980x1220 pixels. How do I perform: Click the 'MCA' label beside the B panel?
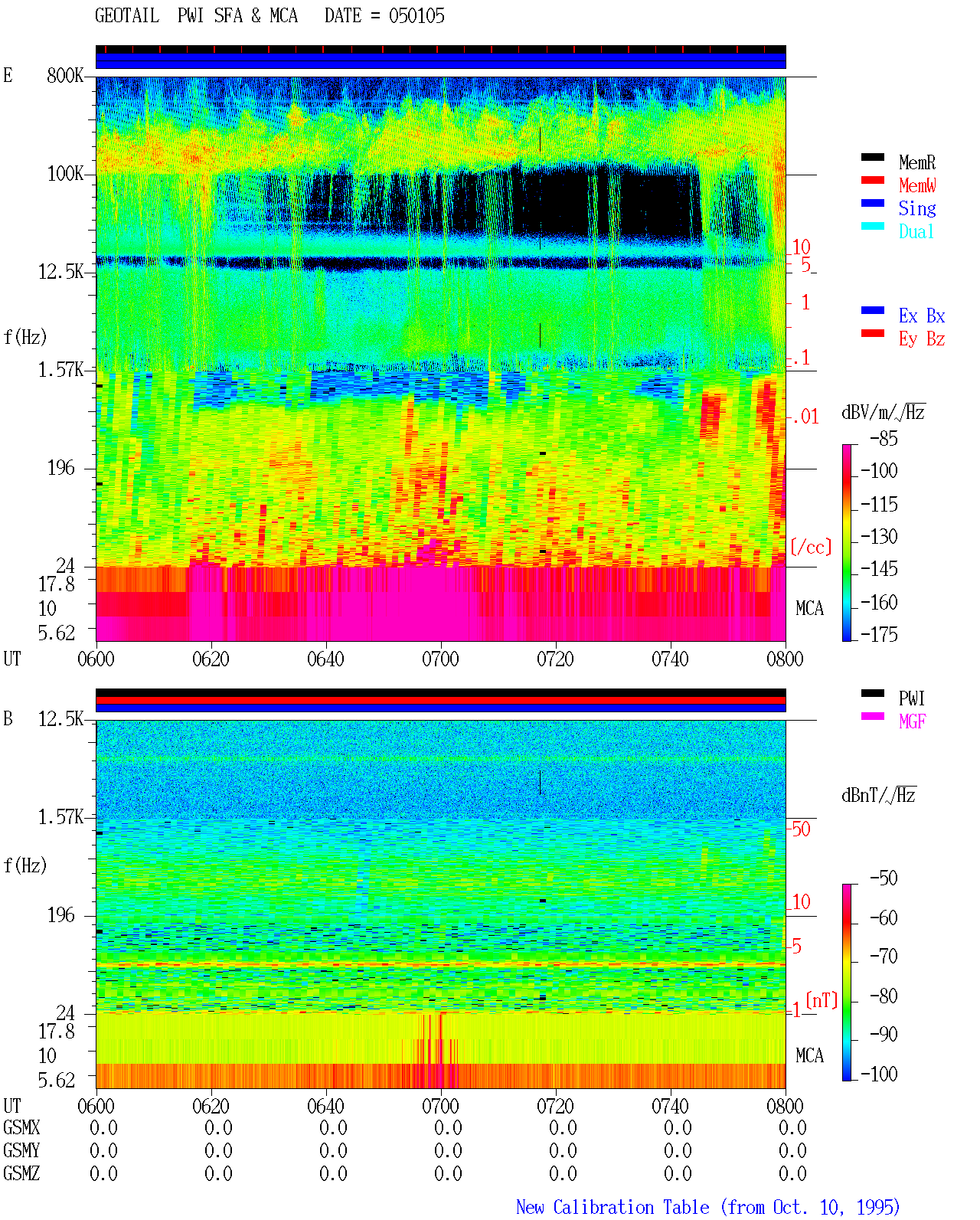coord(809,1056)
